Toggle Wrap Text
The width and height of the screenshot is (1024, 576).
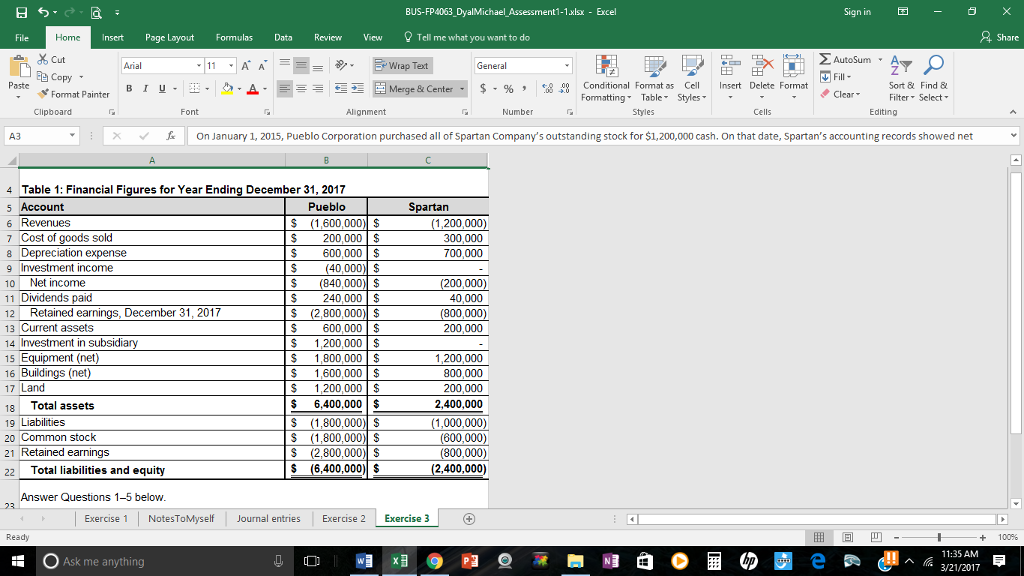[402, 65]
